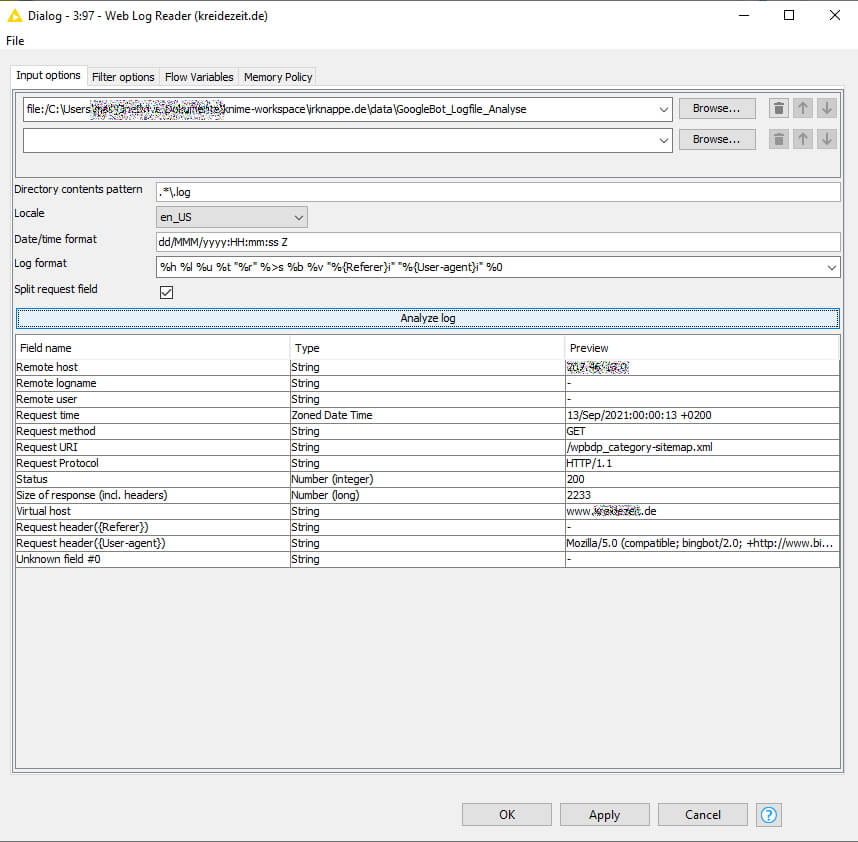Screen dimensions: 858x842
Task: Click the Cancel button
Action: [x=703, y=815]
